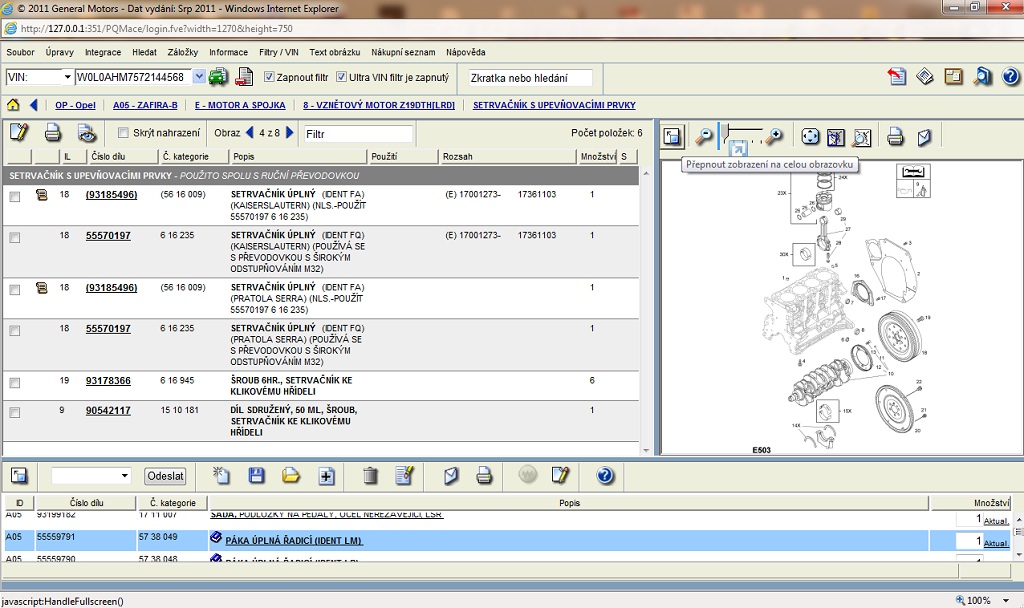Image resolution: width=1024 pixels, height=608 pixels.
Task: Save the shopping list with floppy disk icon
Action: 256,476
